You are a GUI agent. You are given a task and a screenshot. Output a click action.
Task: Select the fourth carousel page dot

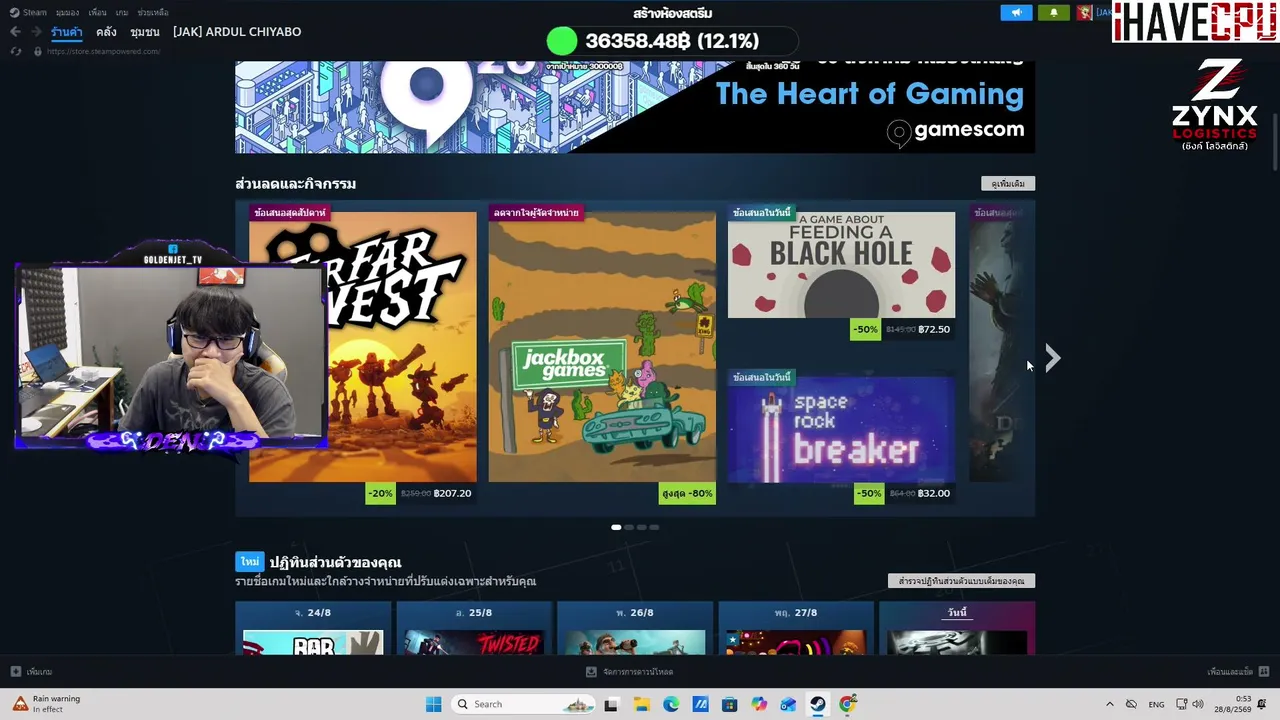pyautogui.click(x=655, y=527)
